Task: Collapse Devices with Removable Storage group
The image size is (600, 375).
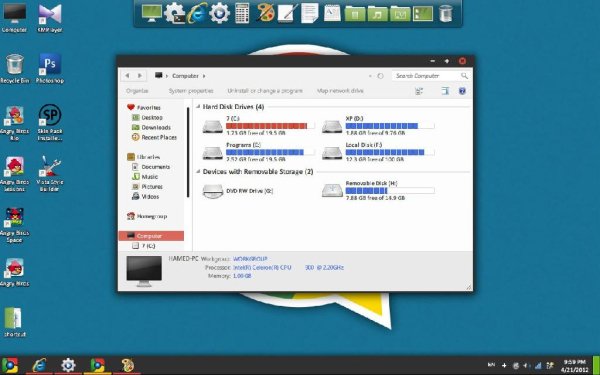Action: pos(198,172)
